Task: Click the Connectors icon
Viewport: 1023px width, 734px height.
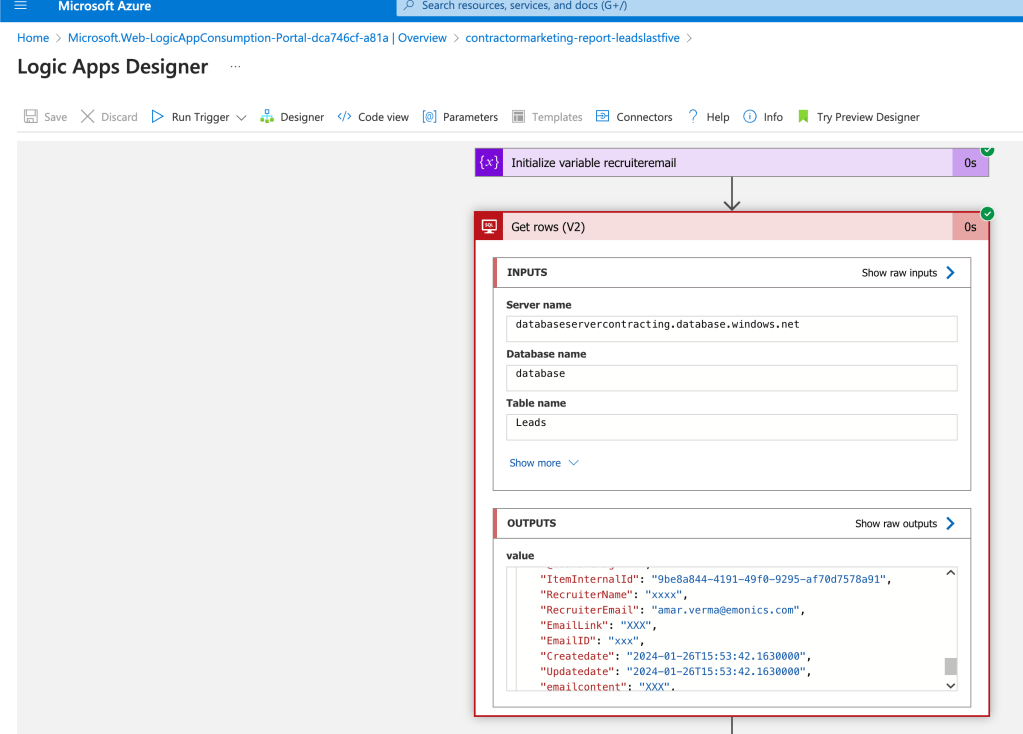Action: 602,116
